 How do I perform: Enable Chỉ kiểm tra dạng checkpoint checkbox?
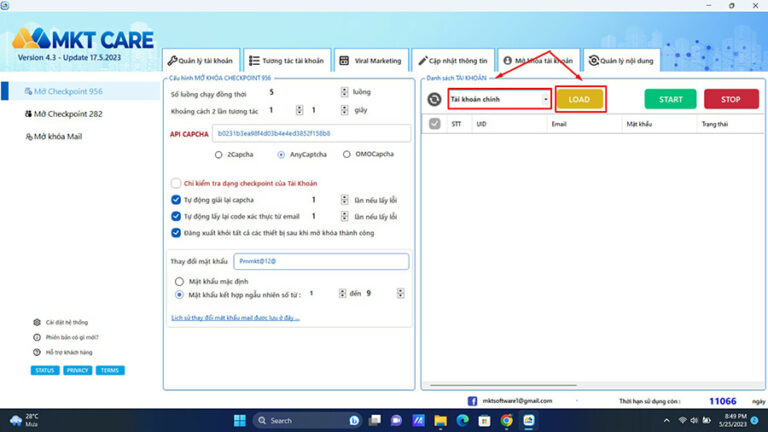click(176, 183)
